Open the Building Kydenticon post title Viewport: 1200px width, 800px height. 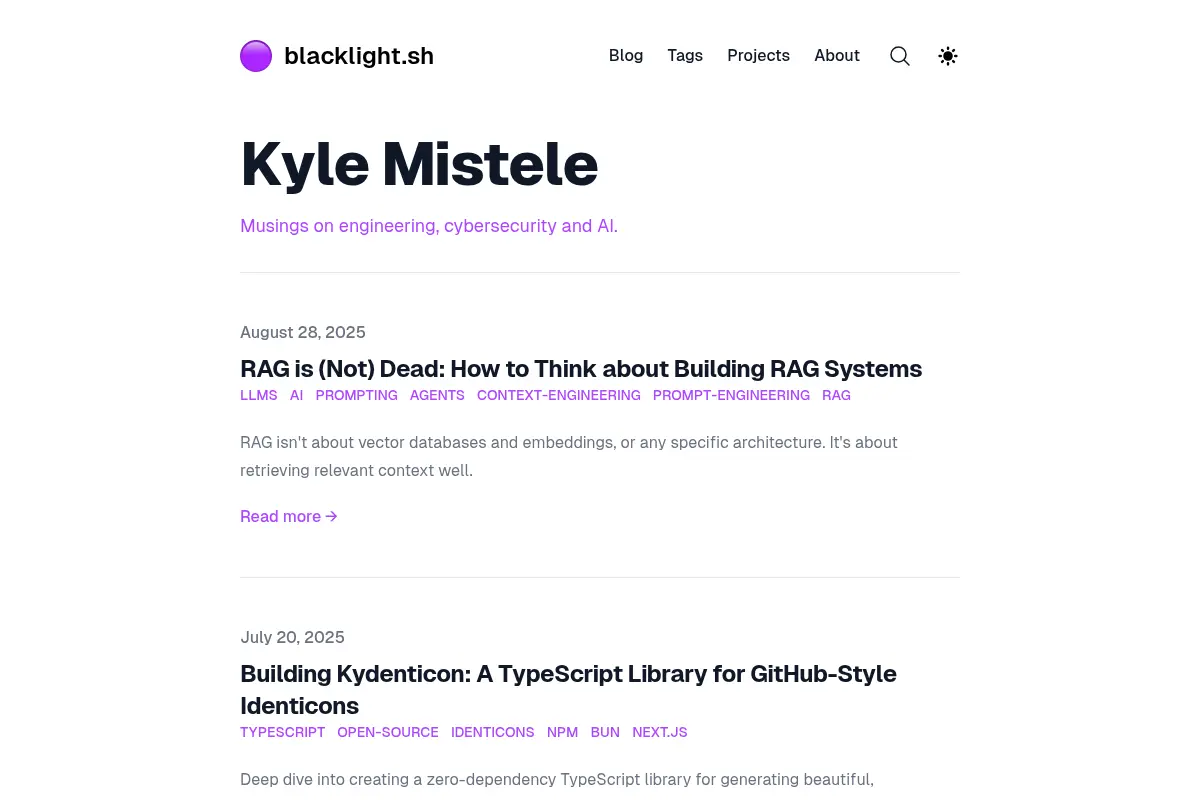point(568,690)
